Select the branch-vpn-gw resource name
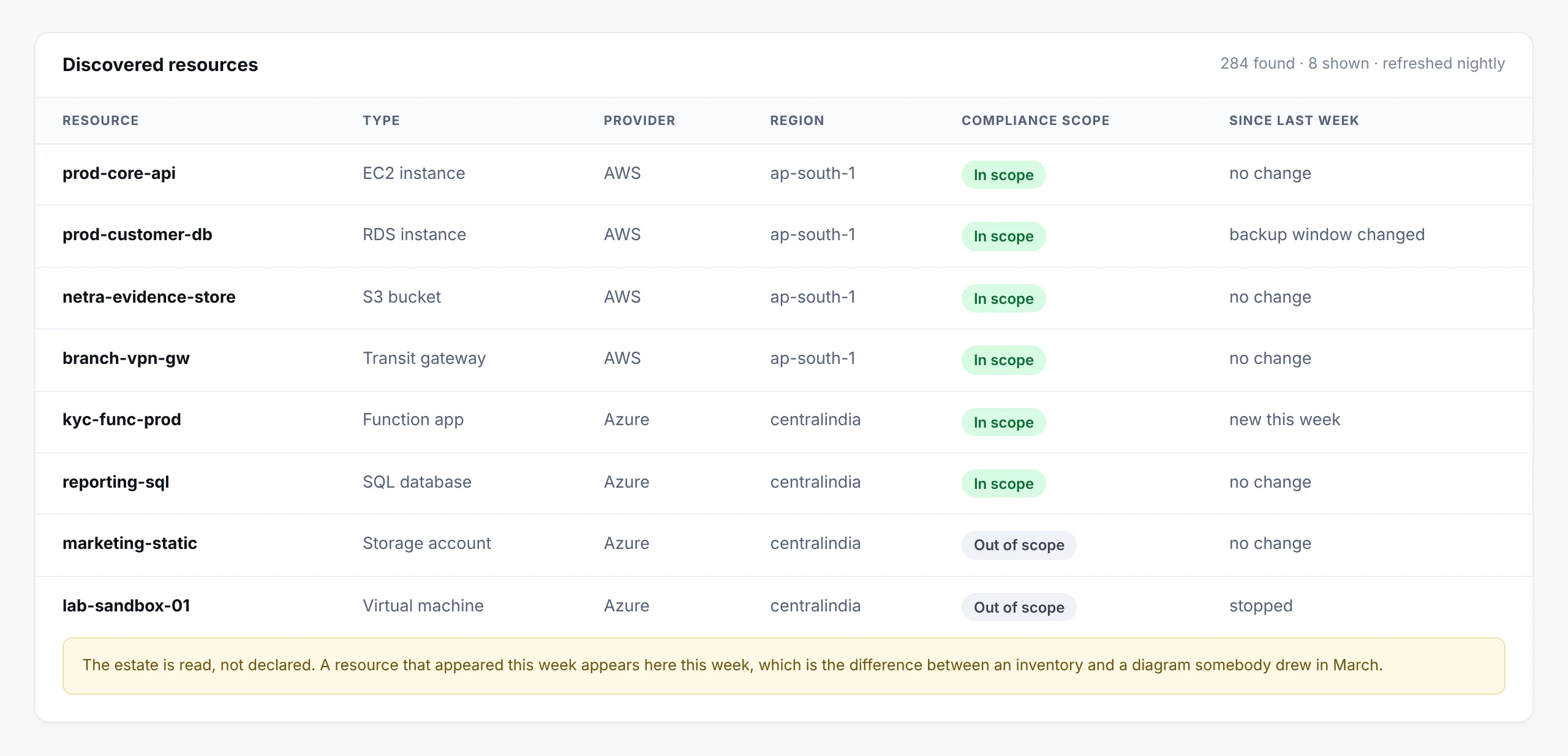 click(126, 358)
